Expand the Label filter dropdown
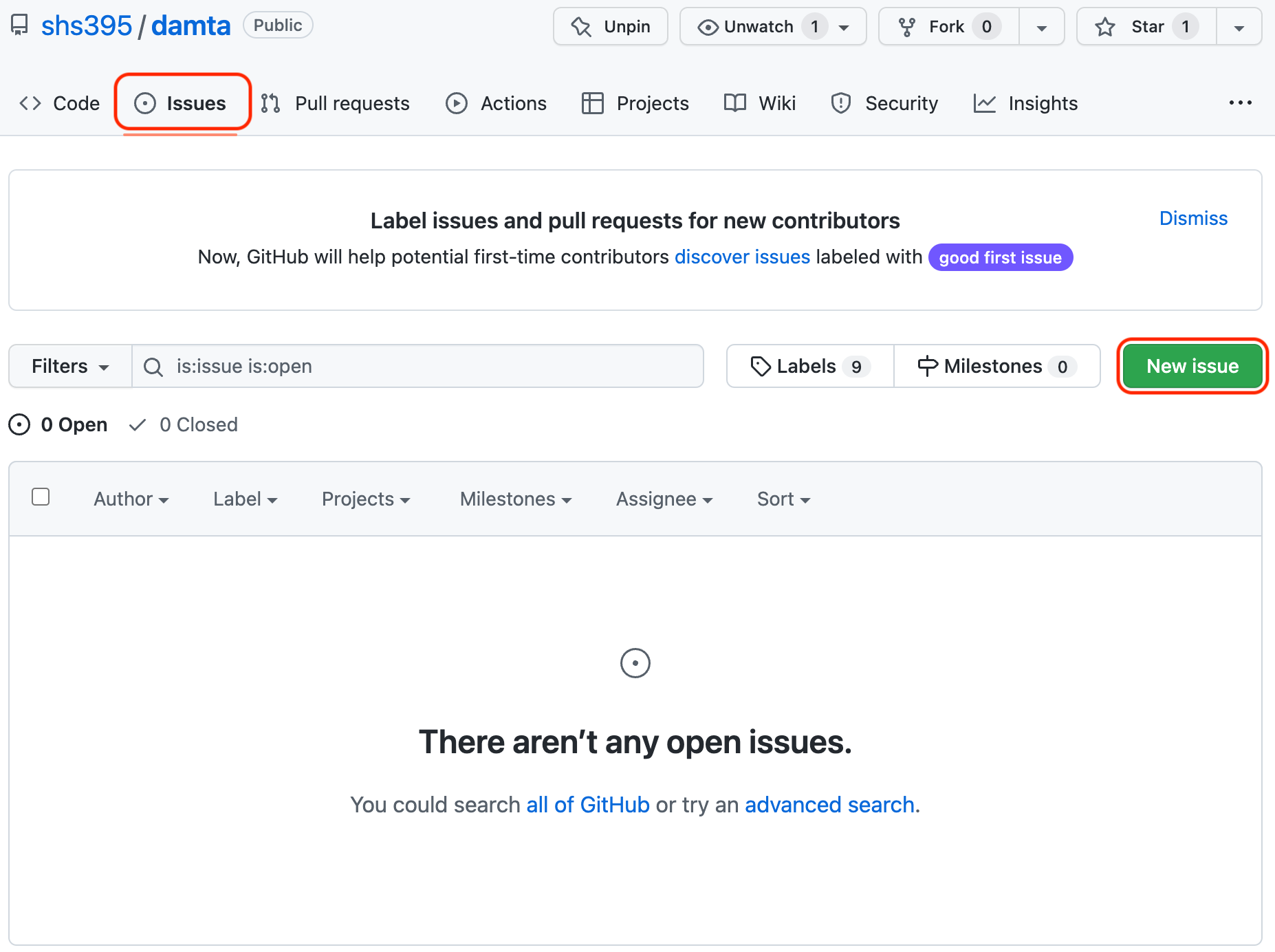The width and height of the screenshot is (1275, 952). coord(246,499)
